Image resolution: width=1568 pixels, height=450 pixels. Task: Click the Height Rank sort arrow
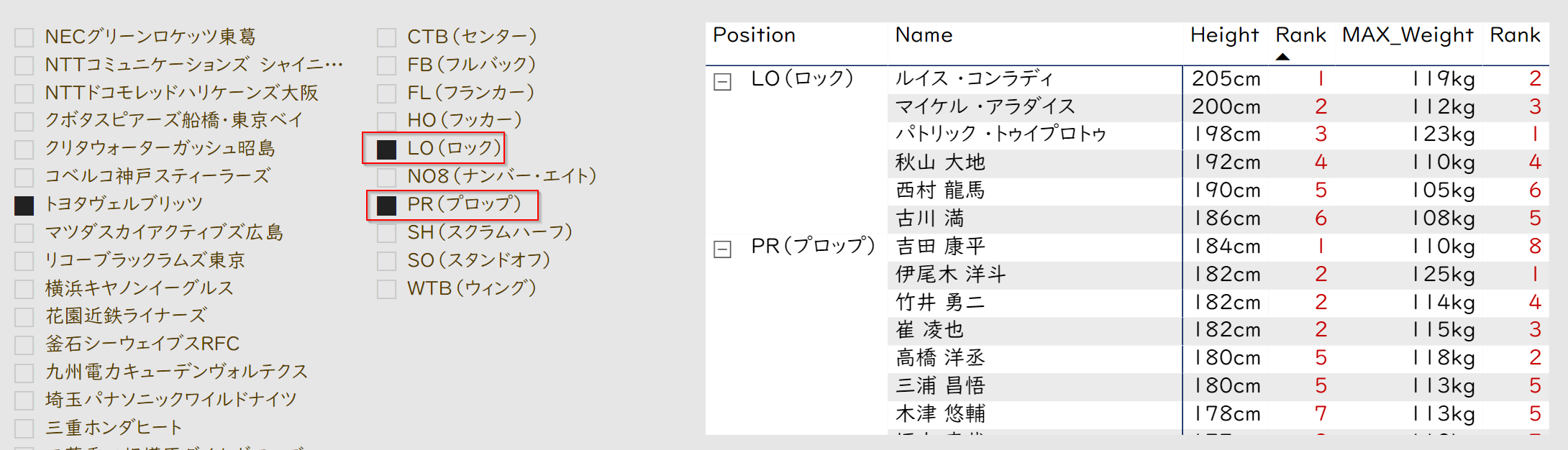[x=1282, y=57]
